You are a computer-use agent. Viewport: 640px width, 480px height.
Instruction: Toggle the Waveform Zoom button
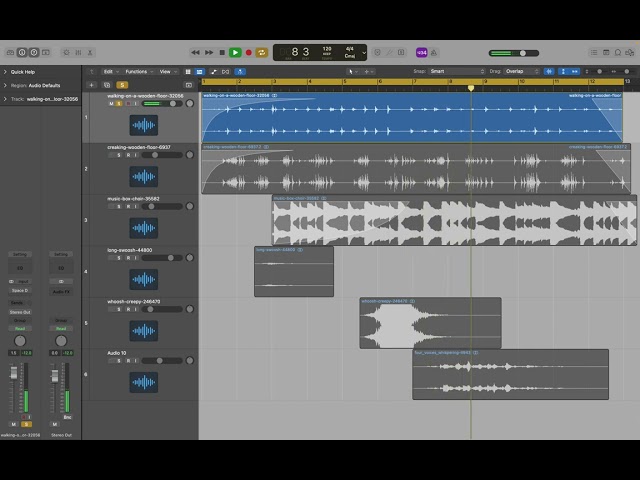549,71
